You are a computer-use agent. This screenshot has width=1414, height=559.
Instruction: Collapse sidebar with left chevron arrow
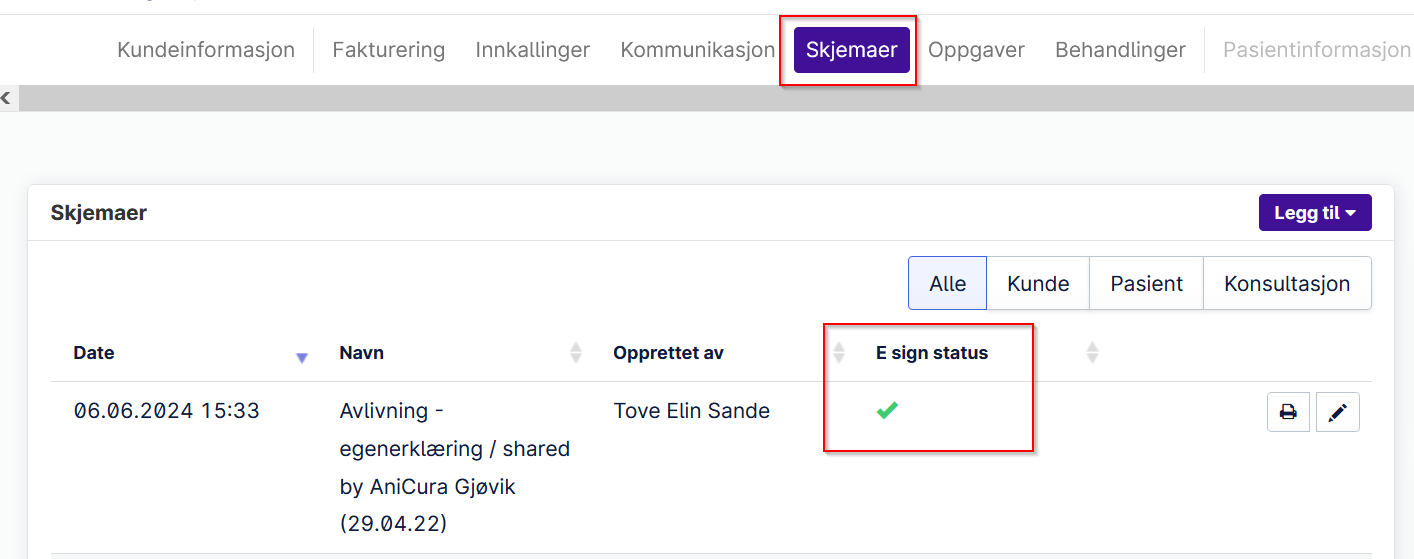(x=5, y=97)
